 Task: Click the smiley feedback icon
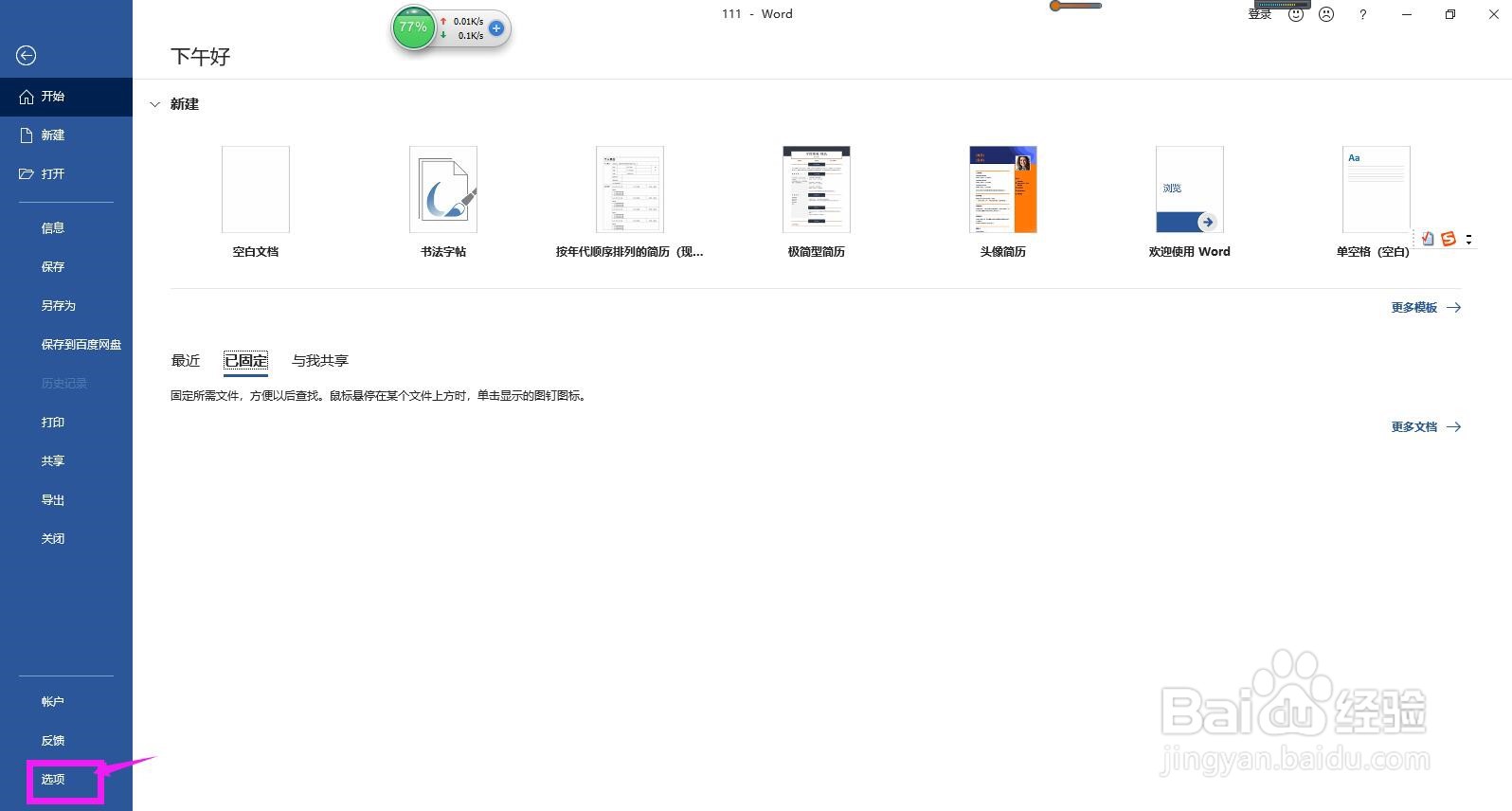1296,15
